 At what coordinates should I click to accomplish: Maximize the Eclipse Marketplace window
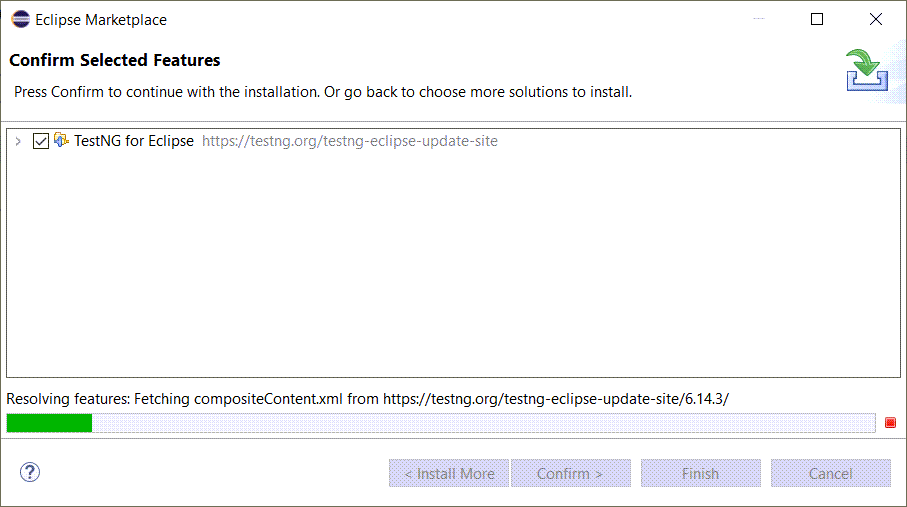[817, 19]
